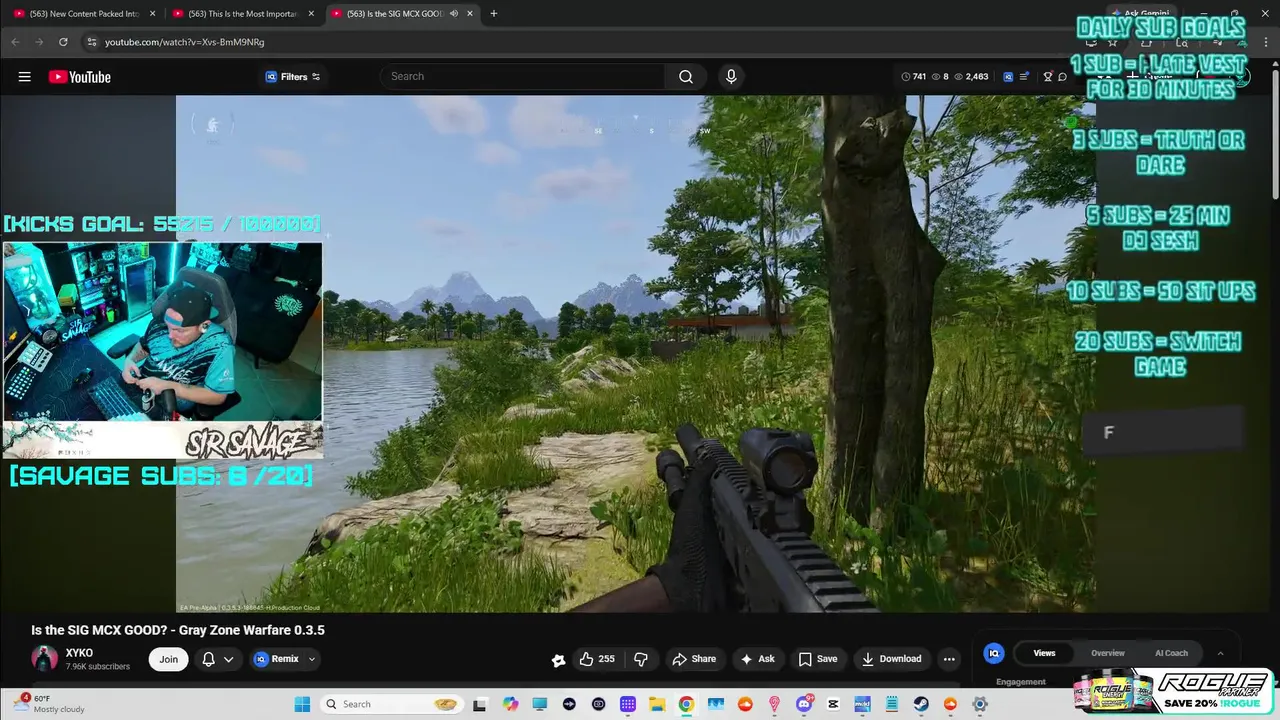
Task: Open the XYKO channel name link
Action: 79,653
